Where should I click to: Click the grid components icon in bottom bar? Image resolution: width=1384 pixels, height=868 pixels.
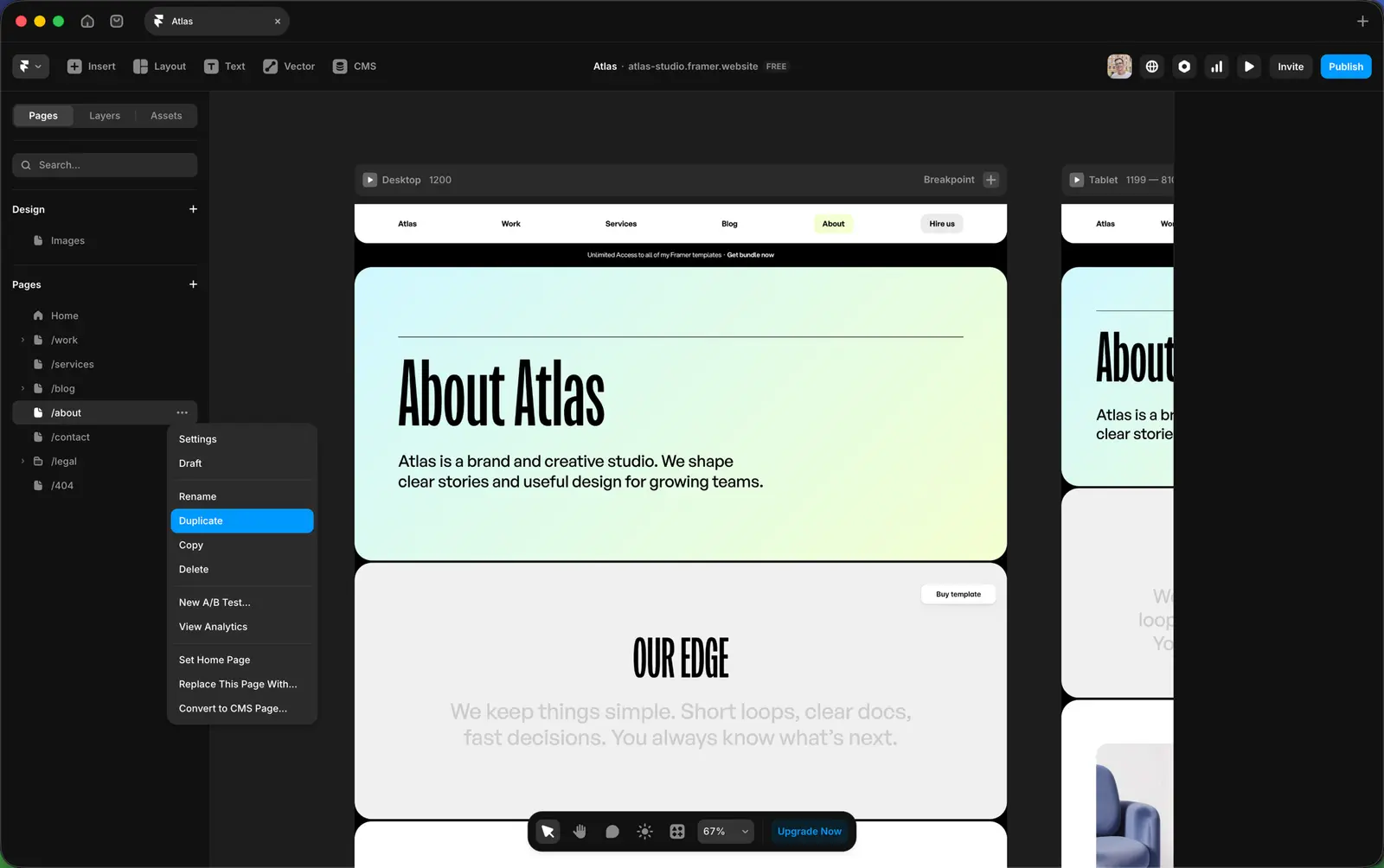(677, 832)
